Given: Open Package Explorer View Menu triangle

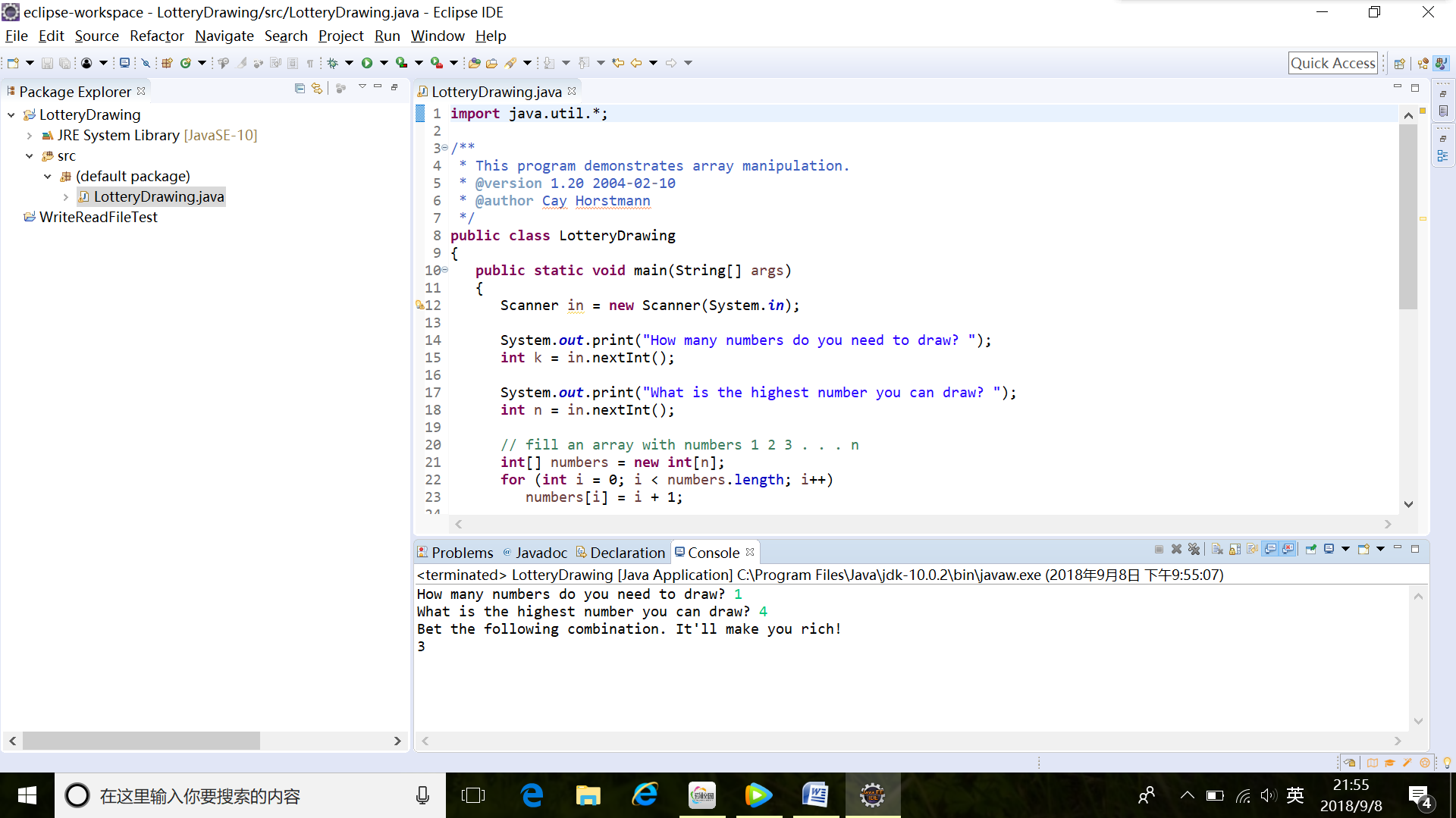Looking at the screenshot, I should 362,87.
